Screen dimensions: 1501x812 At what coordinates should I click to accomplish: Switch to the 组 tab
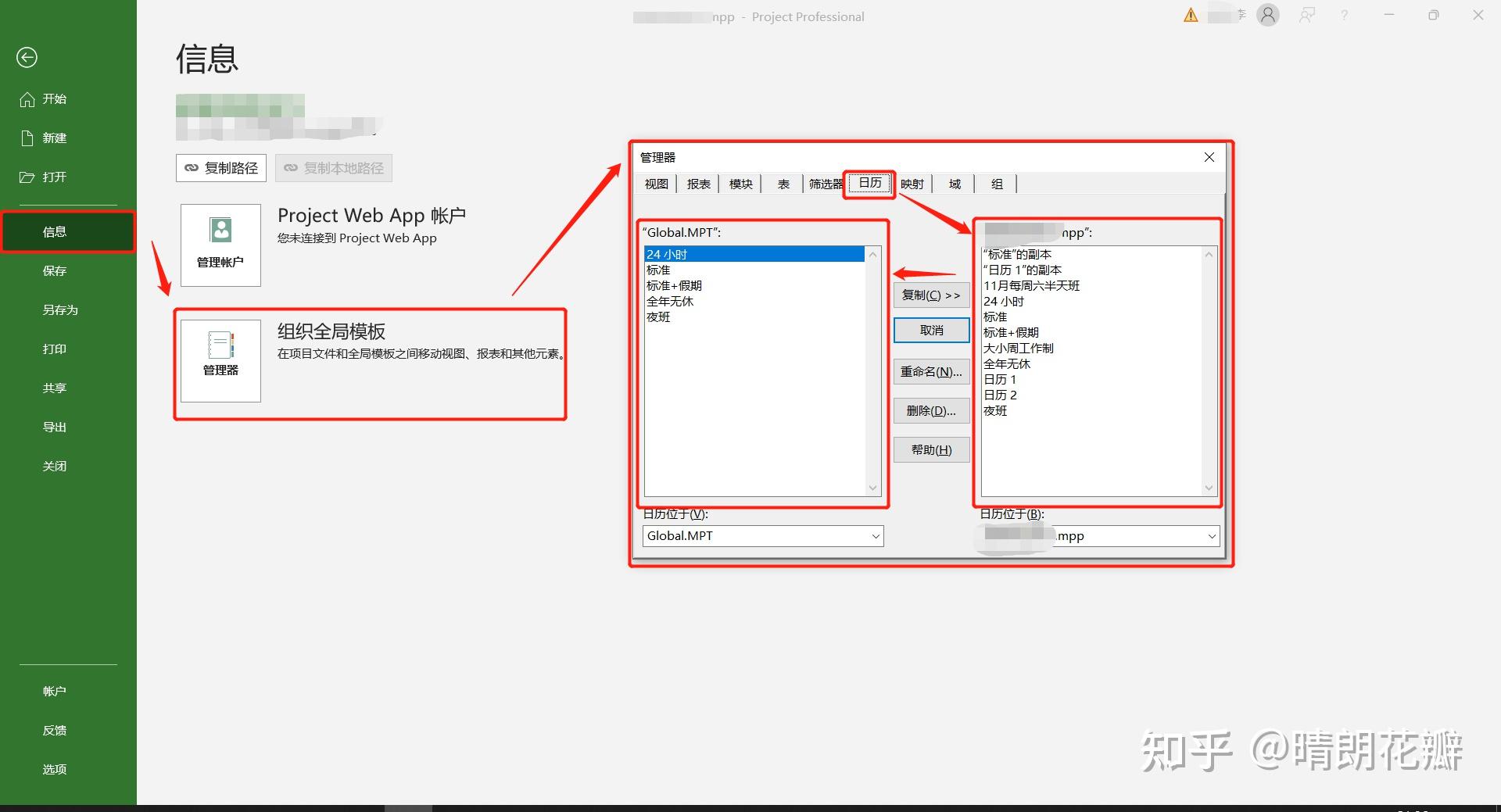point(997,184)
